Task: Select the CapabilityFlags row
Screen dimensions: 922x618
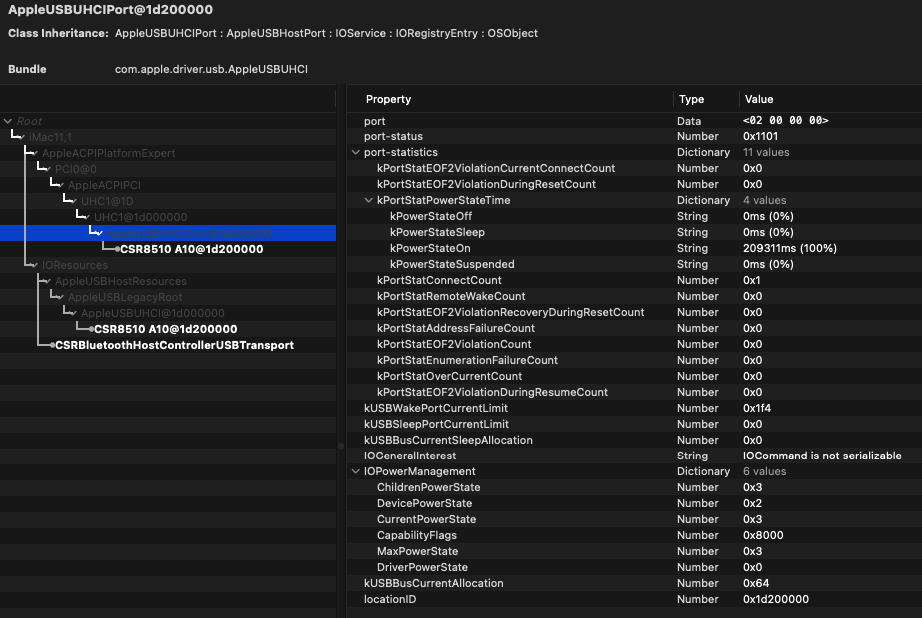Action: click(634, 535)
